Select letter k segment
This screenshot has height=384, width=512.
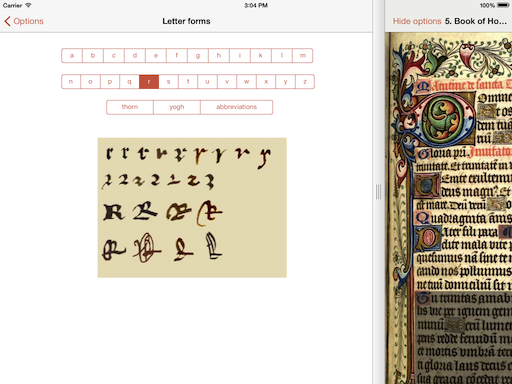[x=261, y=56]
